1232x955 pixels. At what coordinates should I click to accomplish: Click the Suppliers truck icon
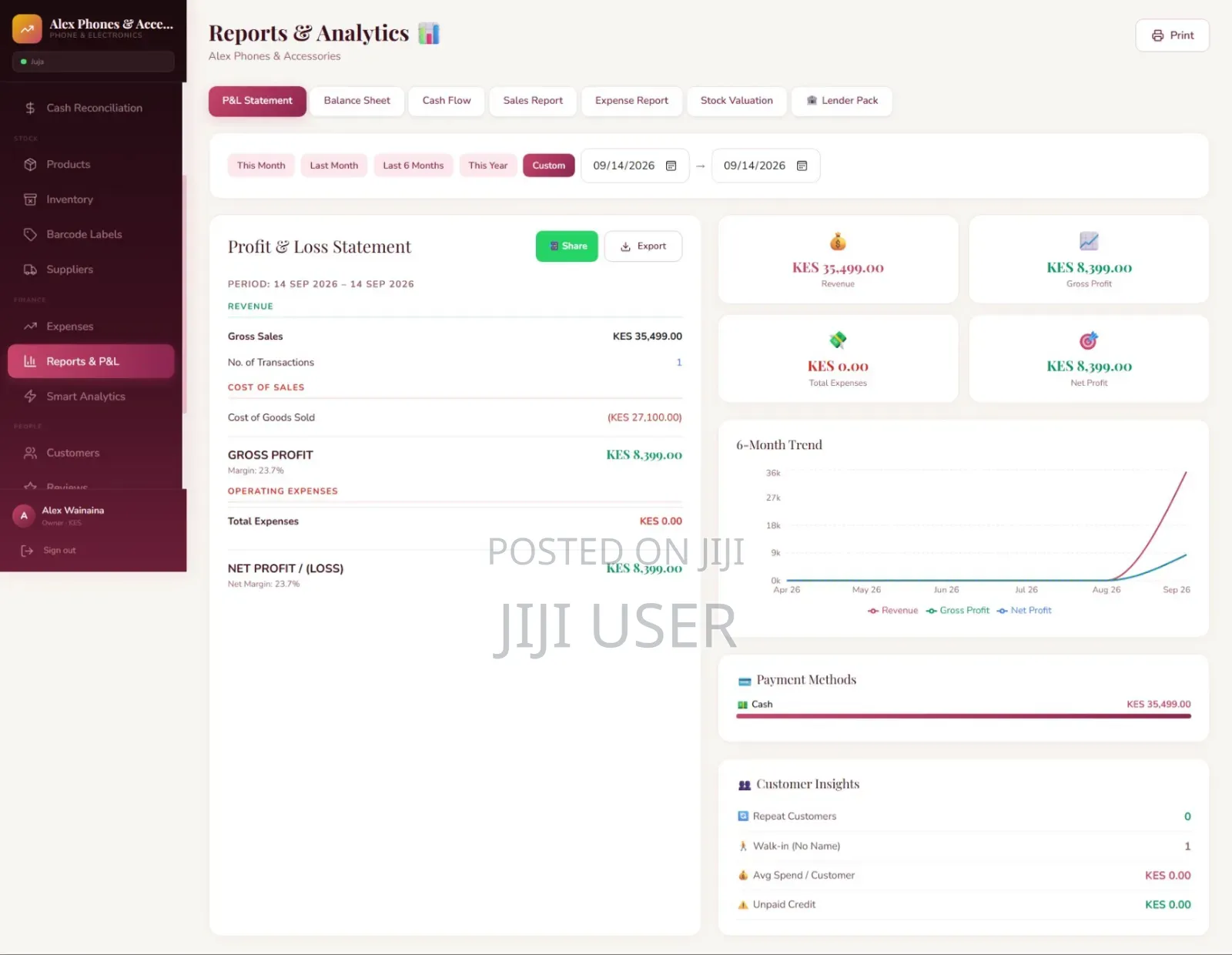pos(30,270)
